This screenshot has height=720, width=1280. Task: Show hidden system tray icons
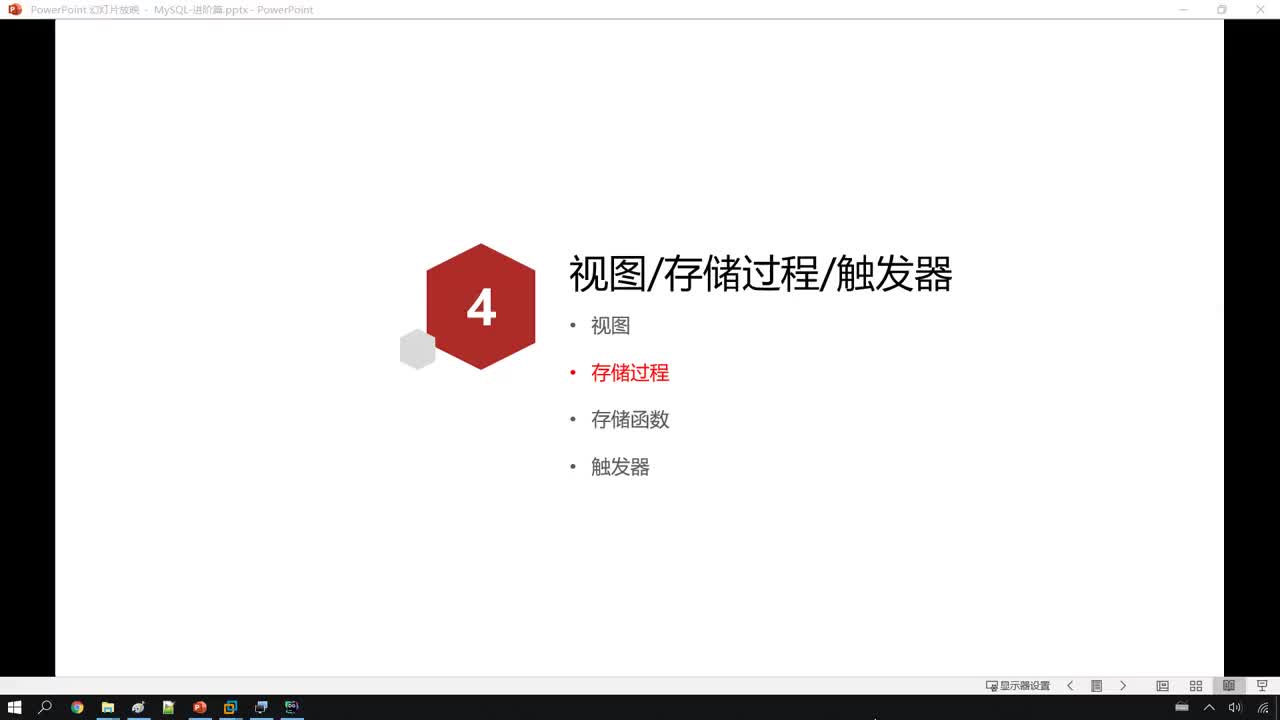pos(1209,707)
